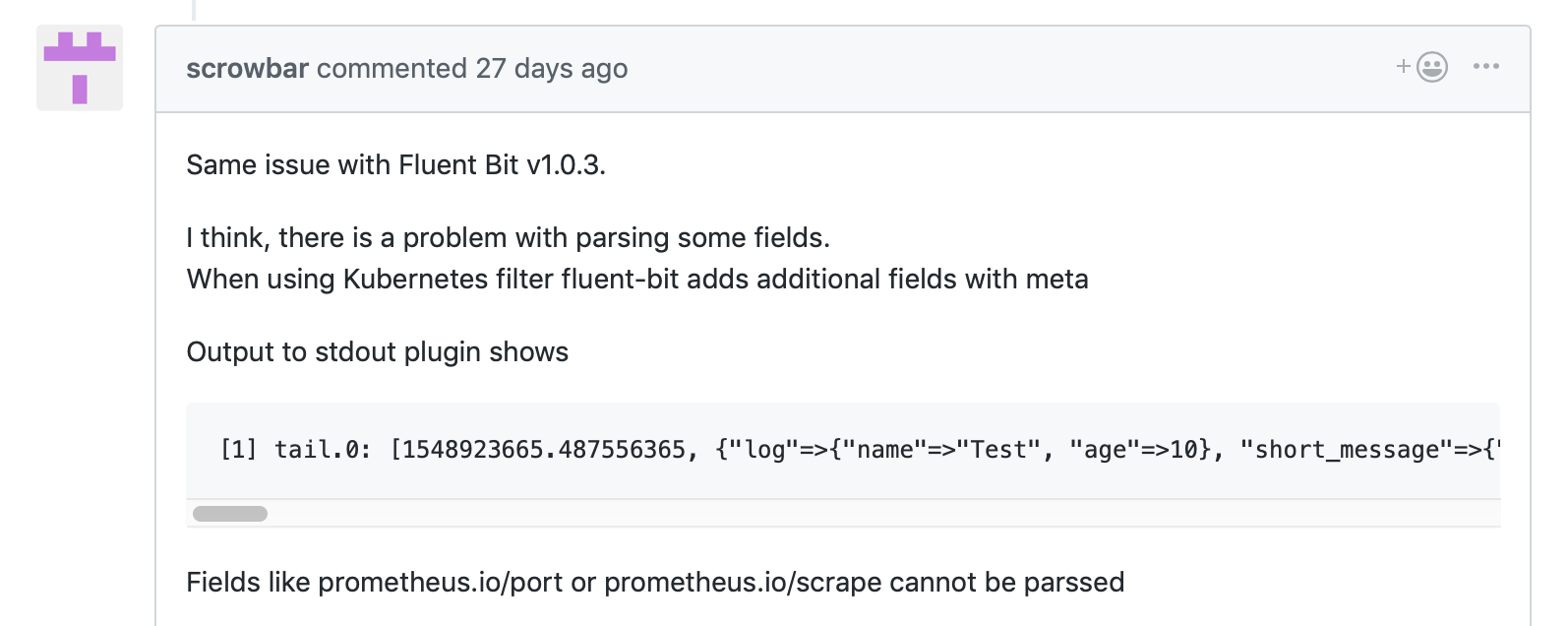Click the word "commented" in the header
Image resolution: width=1568 pixels, height=626 pixels.
[392, 69]
